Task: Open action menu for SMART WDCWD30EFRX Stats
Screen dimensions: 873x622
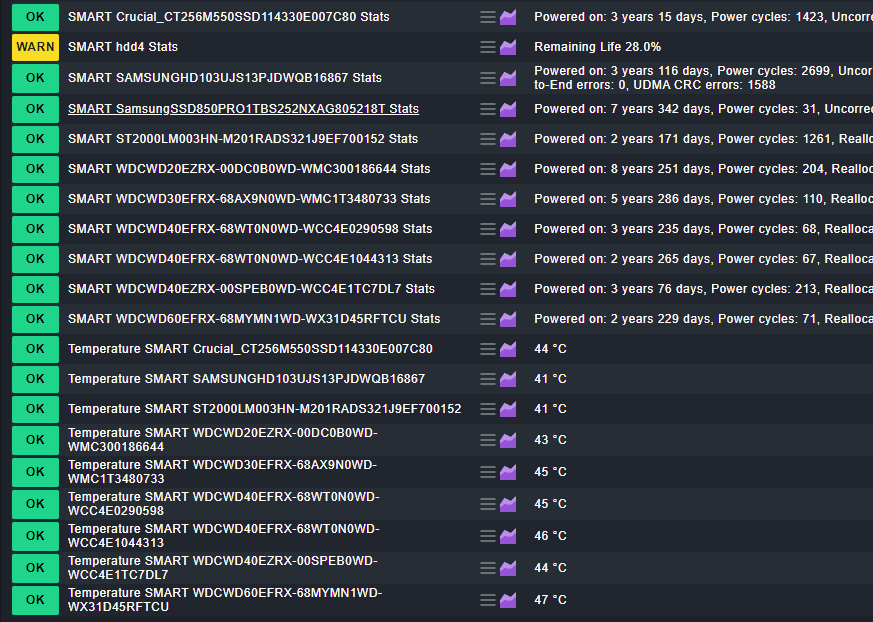Action: [x=488, y=199]
